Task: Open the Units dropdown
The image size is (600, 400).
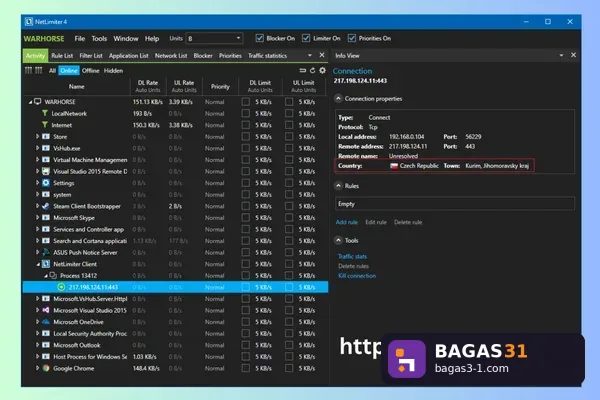Action: tap(214, 38)
